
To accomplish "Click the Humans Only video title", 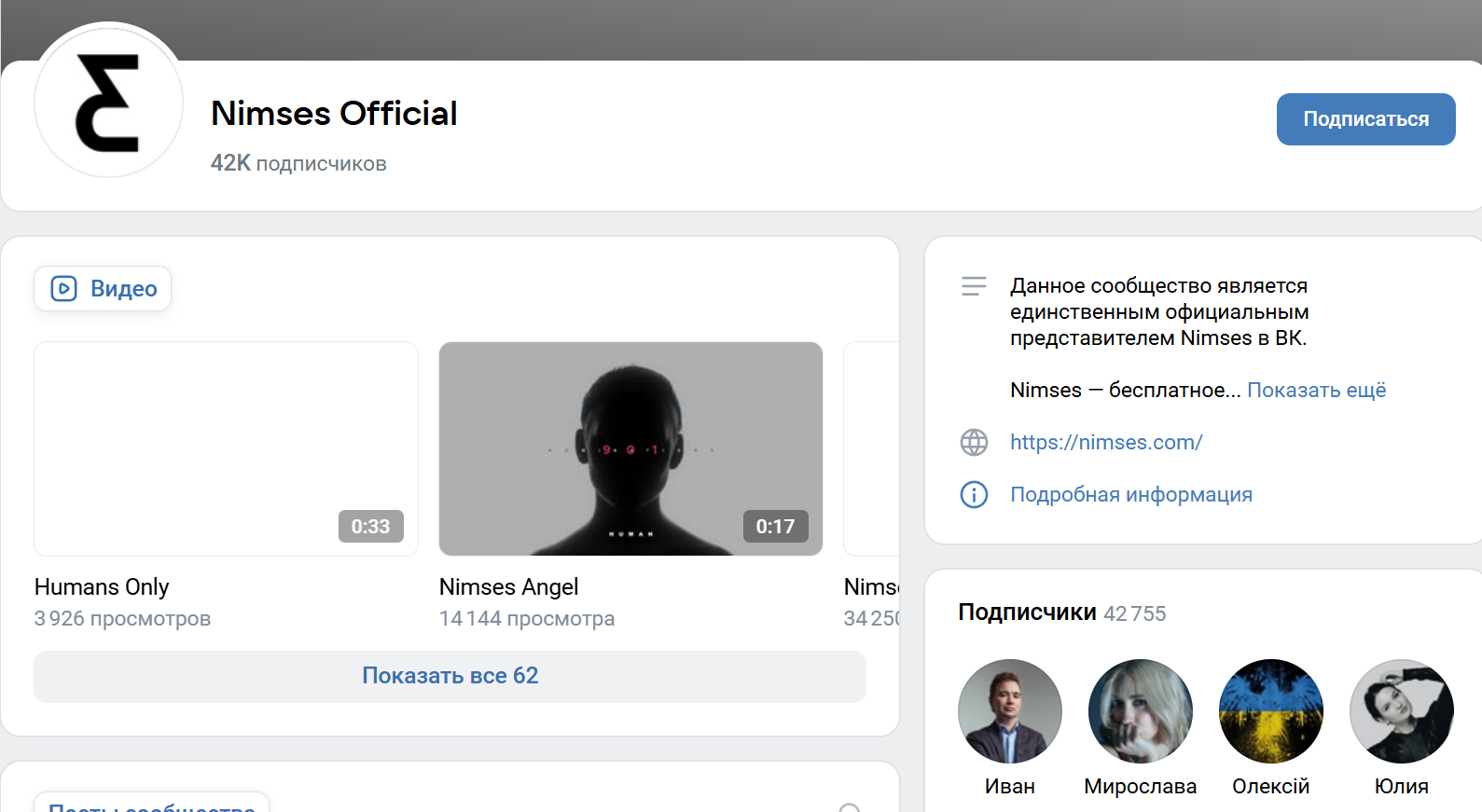I will pos(102,587).
